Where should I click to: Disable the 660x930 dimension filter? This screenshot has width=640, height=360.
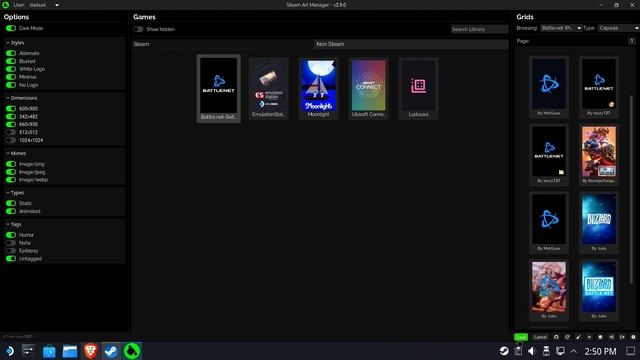11,124
